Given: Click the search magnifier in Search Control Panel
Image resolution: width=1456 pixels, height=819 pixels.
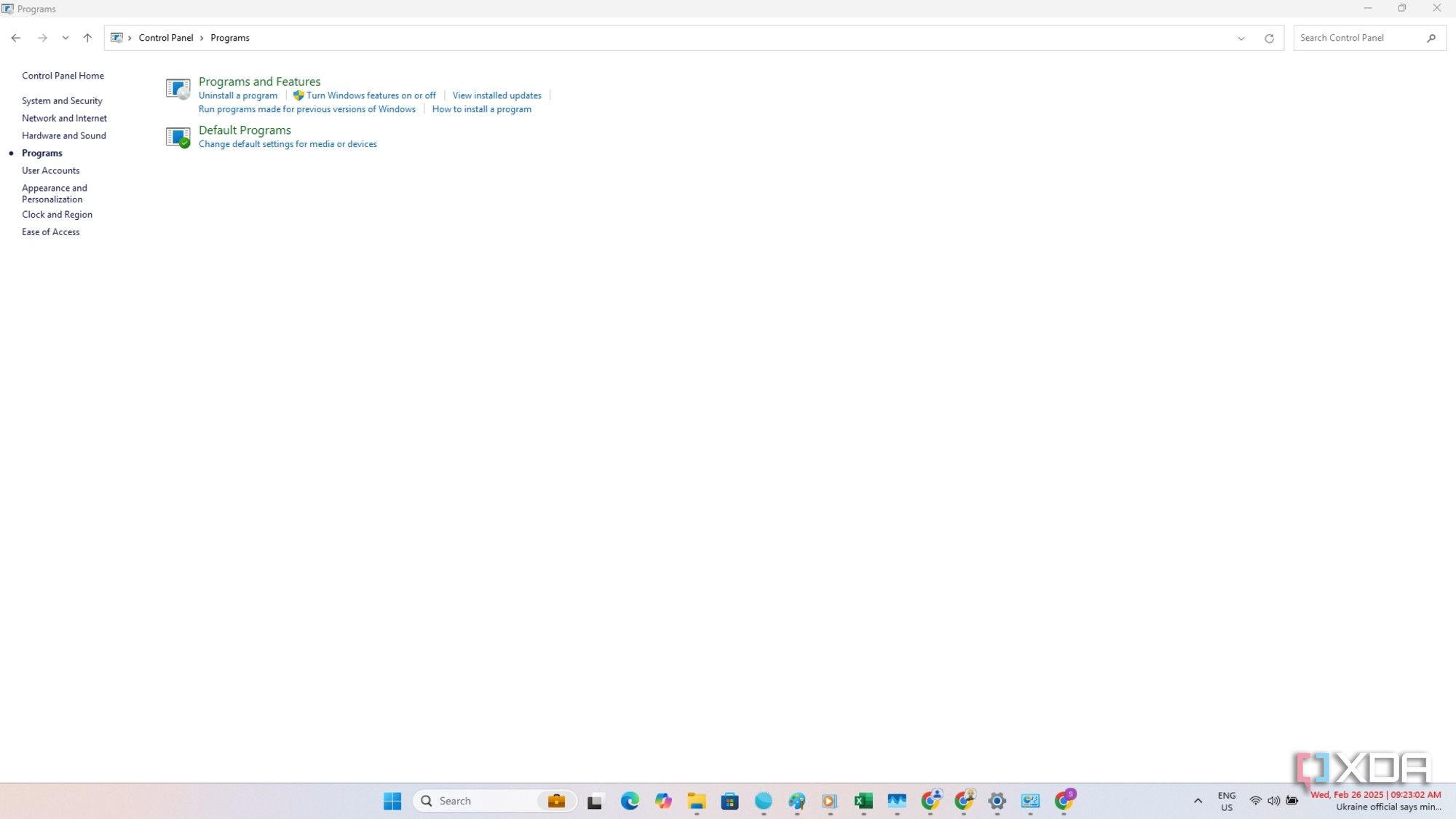Looking at the screenshot, I should point(1431,38).
